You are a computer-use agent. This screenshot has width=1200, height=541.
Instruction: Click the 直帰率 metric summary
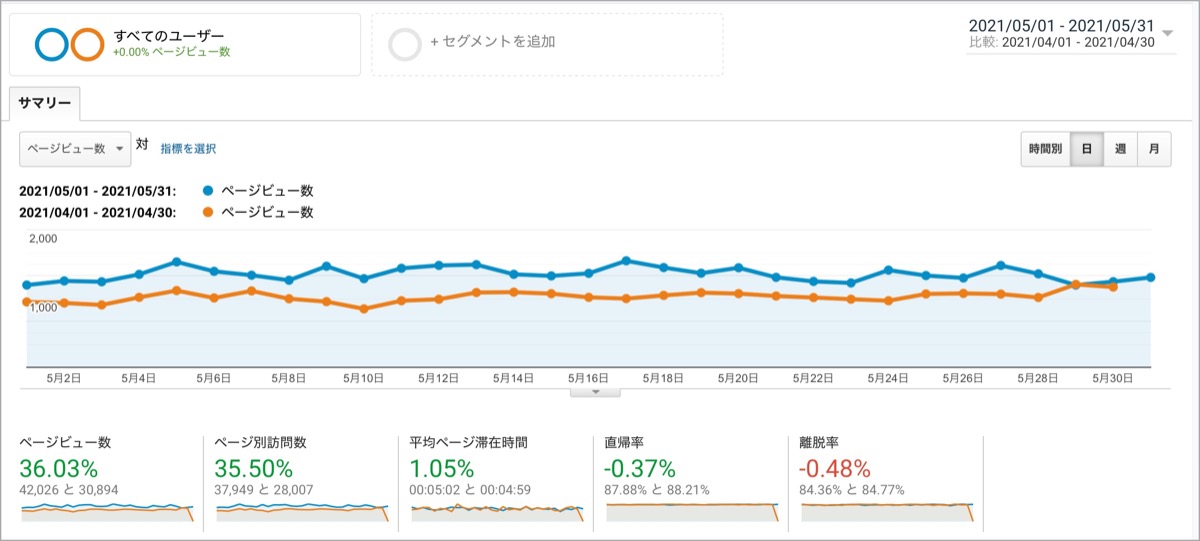(690, 478)
